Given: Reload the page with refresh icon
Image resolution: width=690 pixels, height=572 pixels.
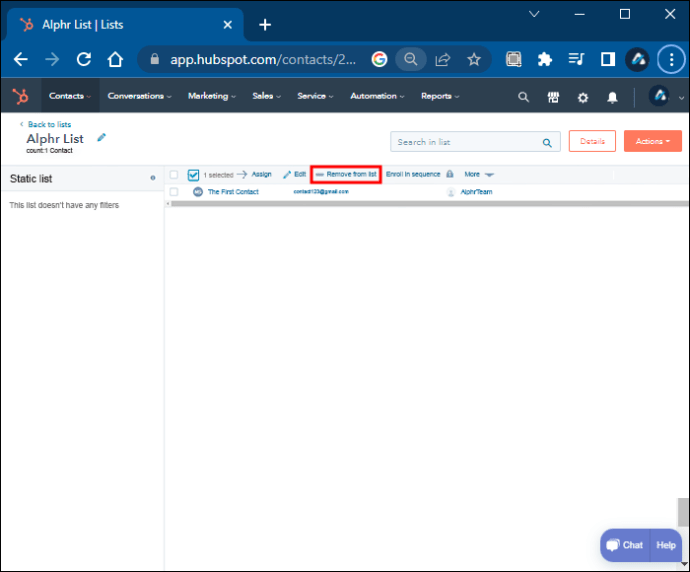Looking at the screenshot, I should tap(83, 59).
